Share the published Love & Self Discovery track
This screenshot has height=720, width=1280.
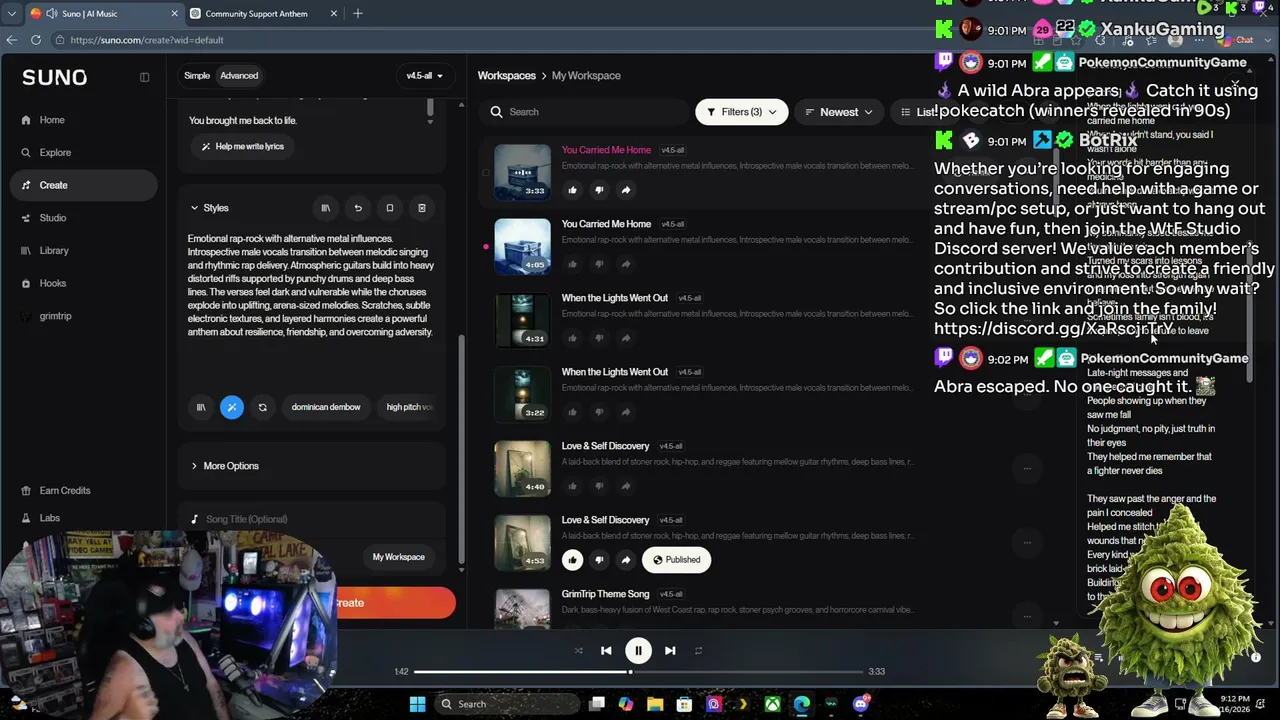(626, 560)
